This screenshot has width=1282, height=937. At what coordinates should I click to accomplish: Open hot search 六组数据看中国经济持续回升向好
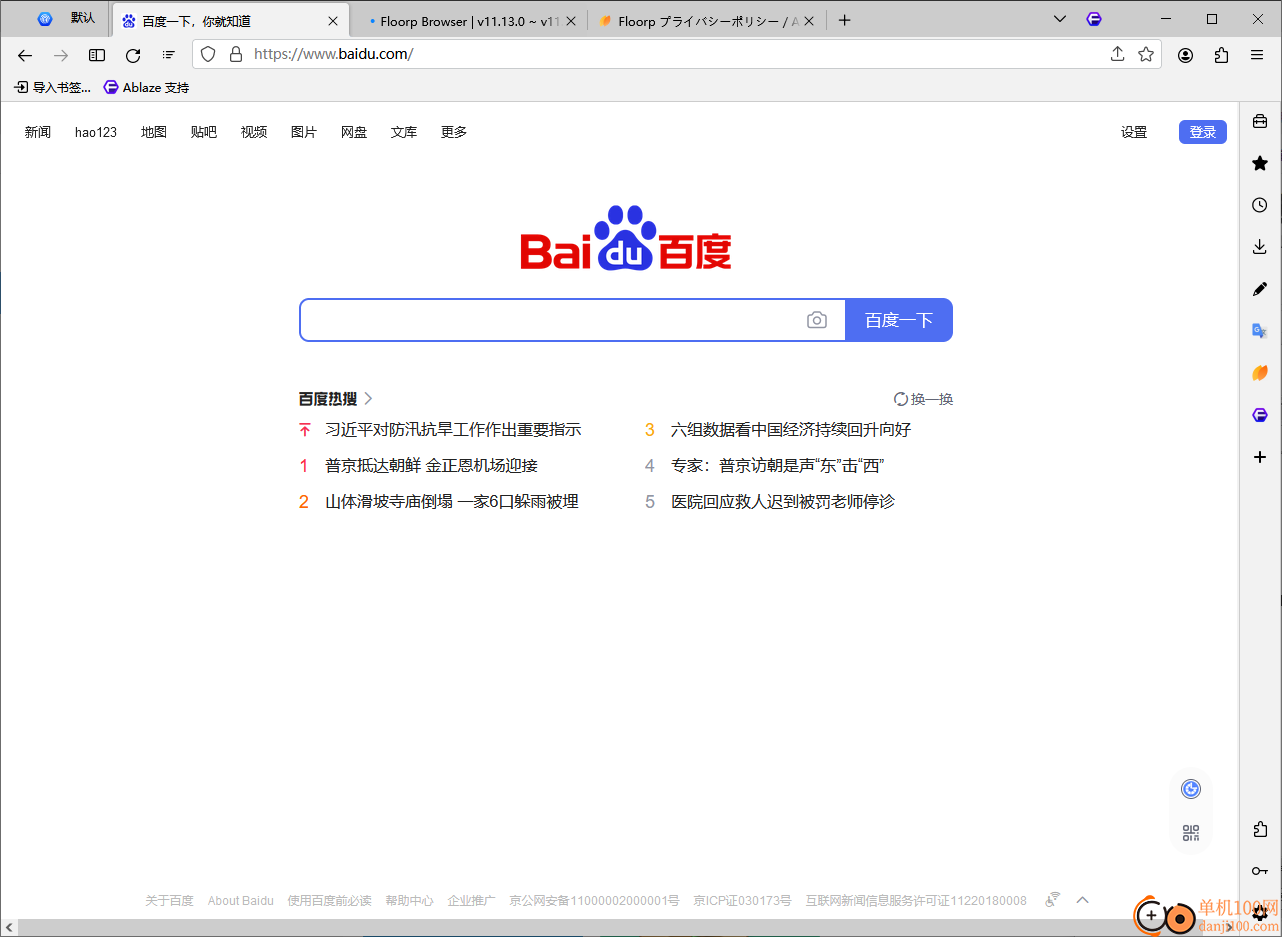pyautogui.click(x=791, y=430)
